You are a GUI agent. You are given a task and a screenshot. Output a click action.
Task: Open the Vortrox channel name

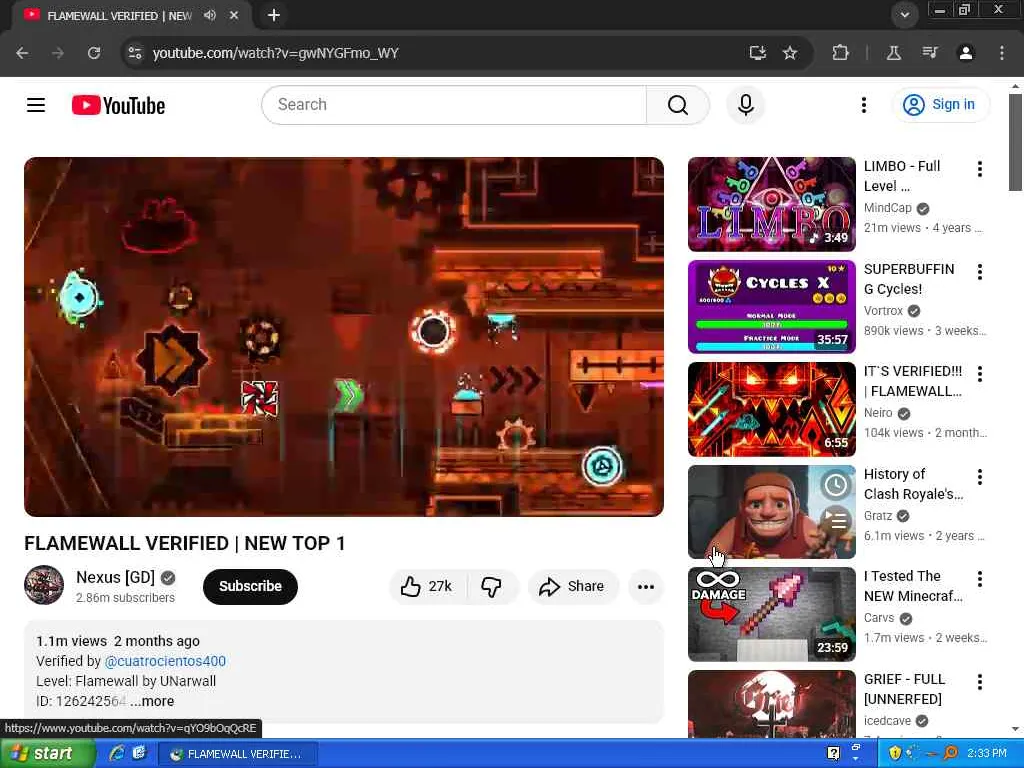tap(883, 311)
